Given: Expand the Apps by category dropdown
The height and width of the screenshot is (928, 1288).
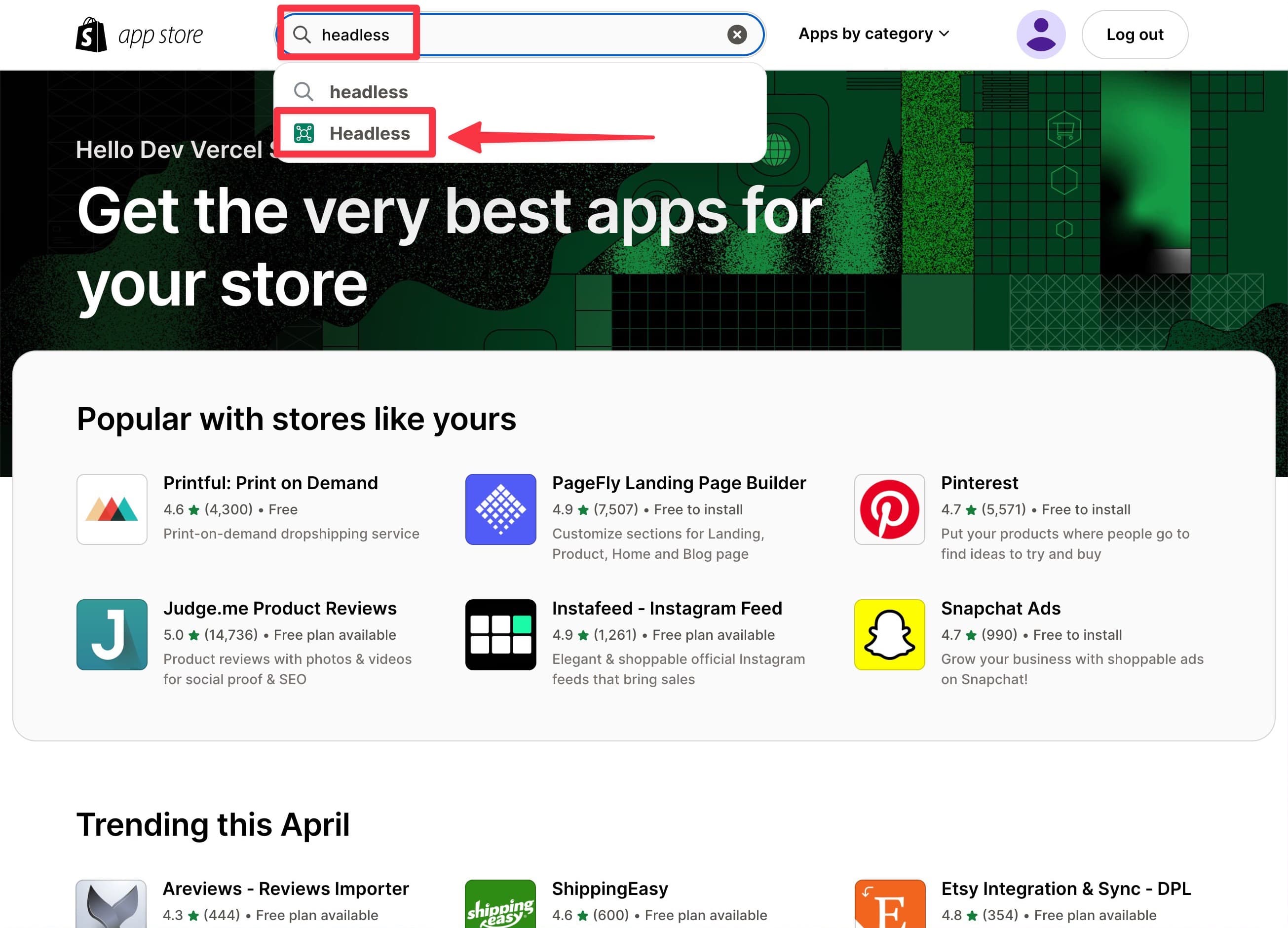Looking at the screenshot, I should click(x=873, y=34).
